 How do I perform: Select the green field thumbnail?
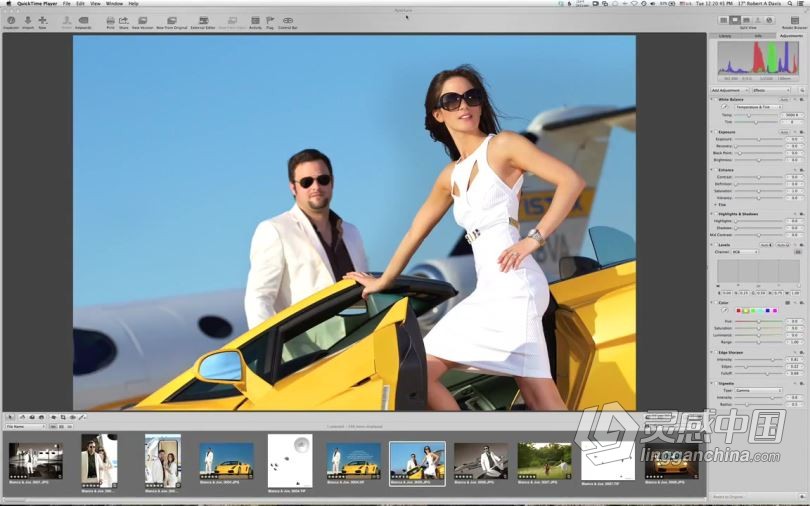(x=544, y=462)
